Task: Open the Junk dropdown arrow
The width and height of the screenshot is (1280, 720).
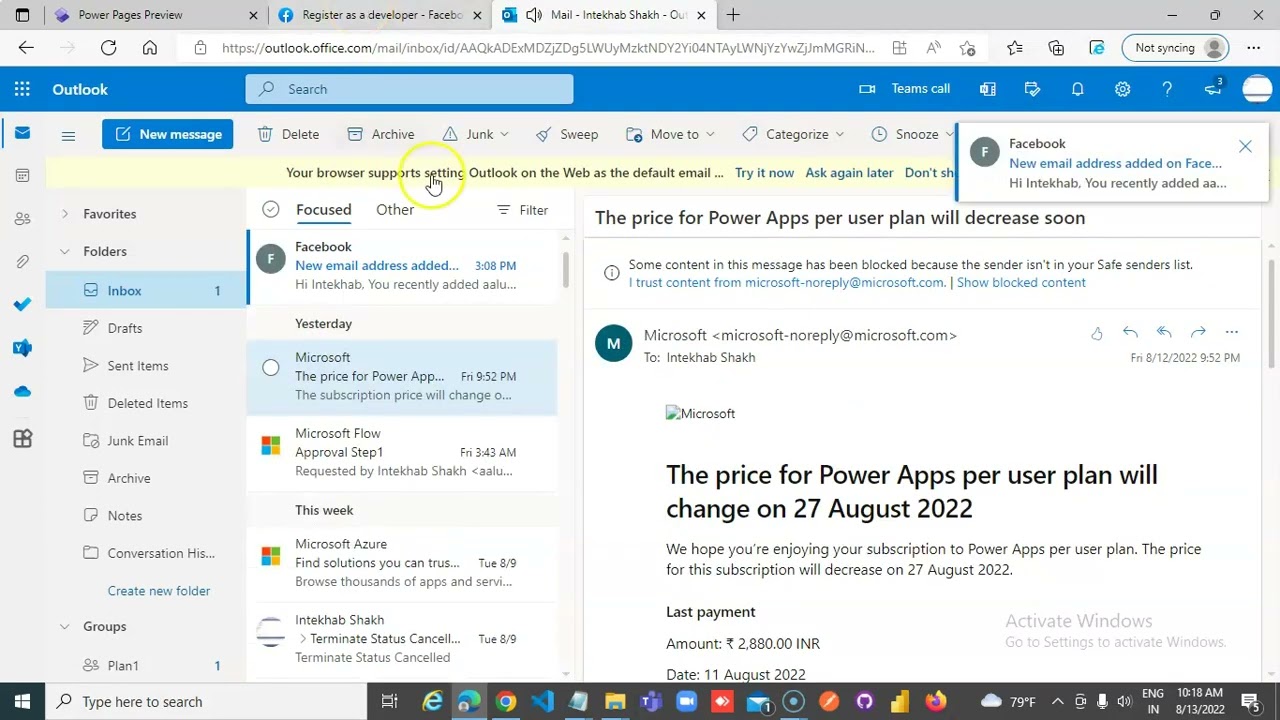Action: [504, 134]
